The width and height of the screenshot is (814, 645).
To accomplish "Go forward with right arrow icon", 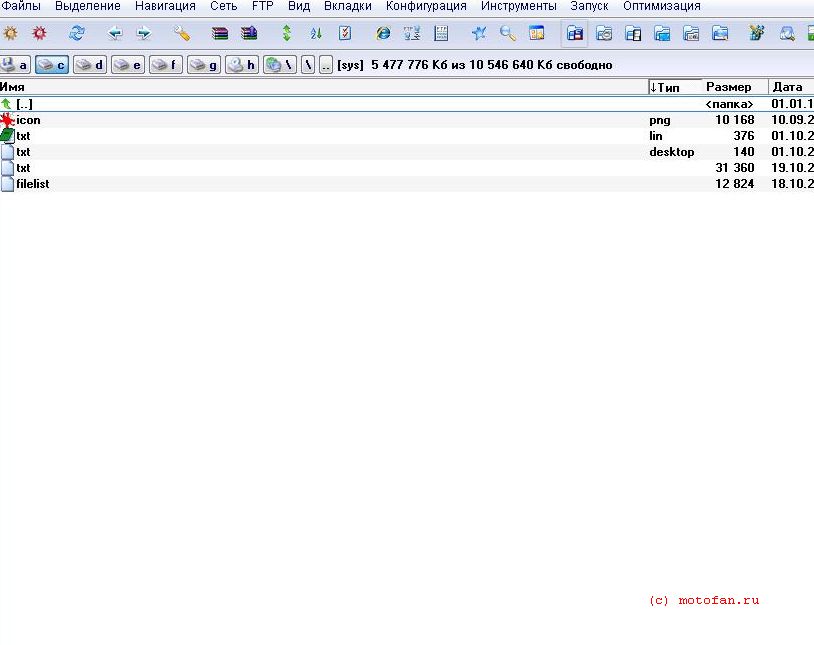I will (144, 34).
